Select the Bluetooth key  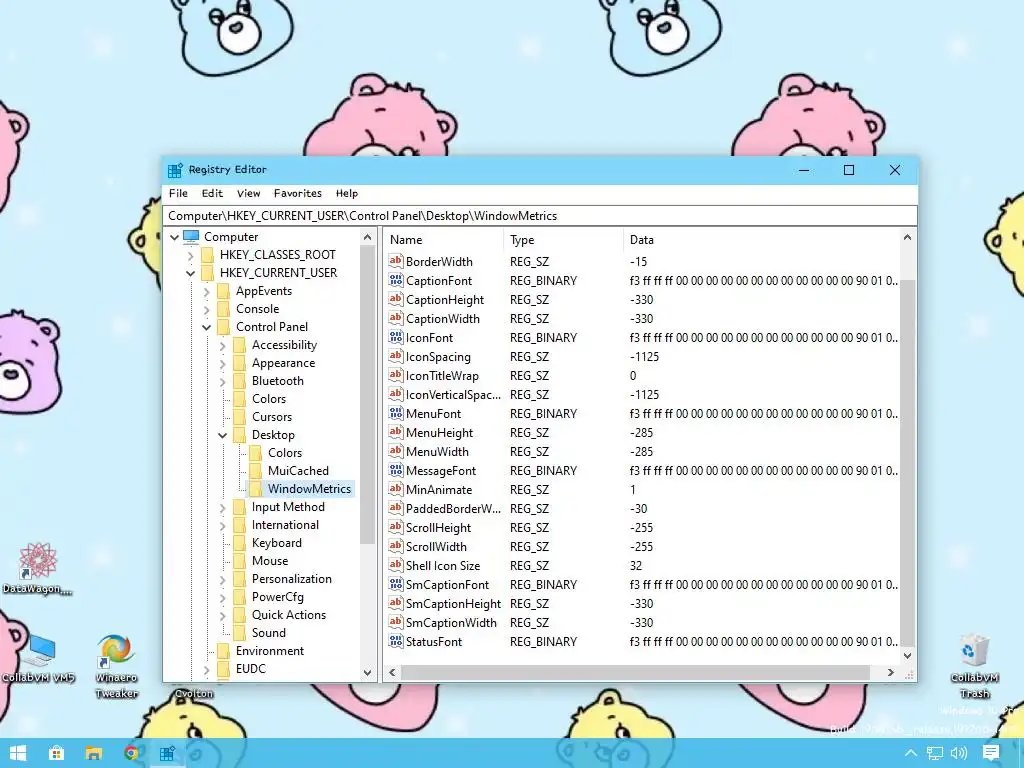coord(278,381)
